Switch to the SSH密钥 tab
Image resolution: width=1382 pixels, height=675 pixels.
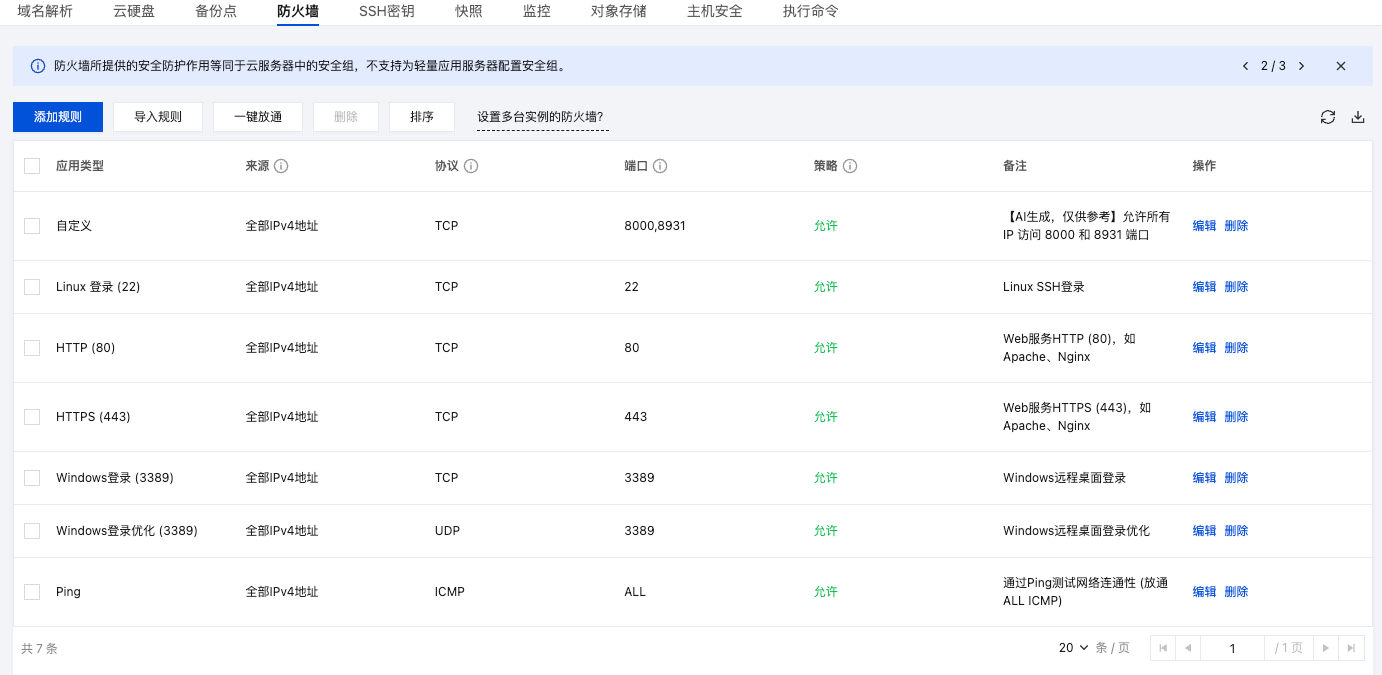386,12
